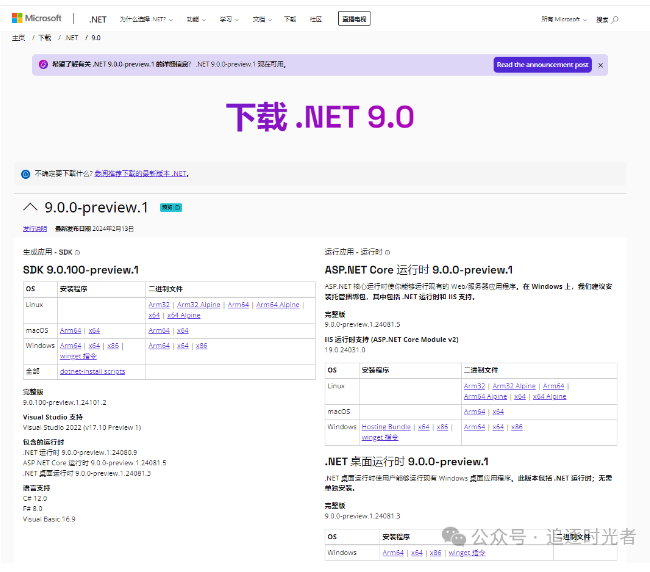Open the dotnet-install scripts link

pyautogui.click(x=92, y=371)
